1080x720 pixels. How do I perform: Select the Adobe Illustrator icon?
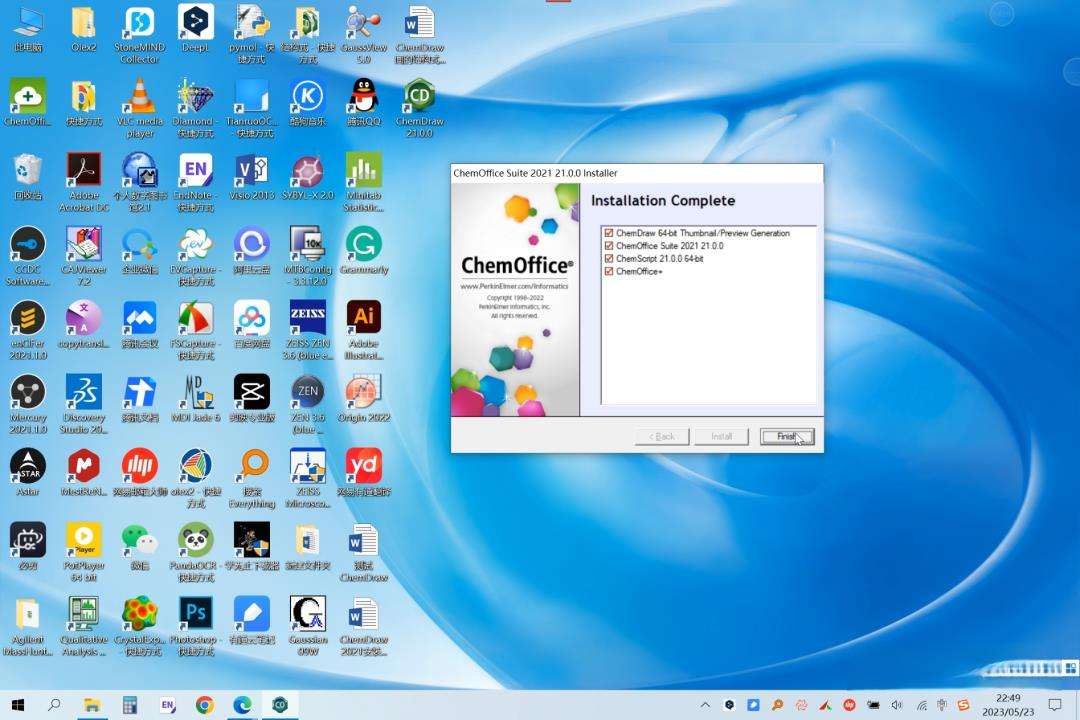pos(364,329)
